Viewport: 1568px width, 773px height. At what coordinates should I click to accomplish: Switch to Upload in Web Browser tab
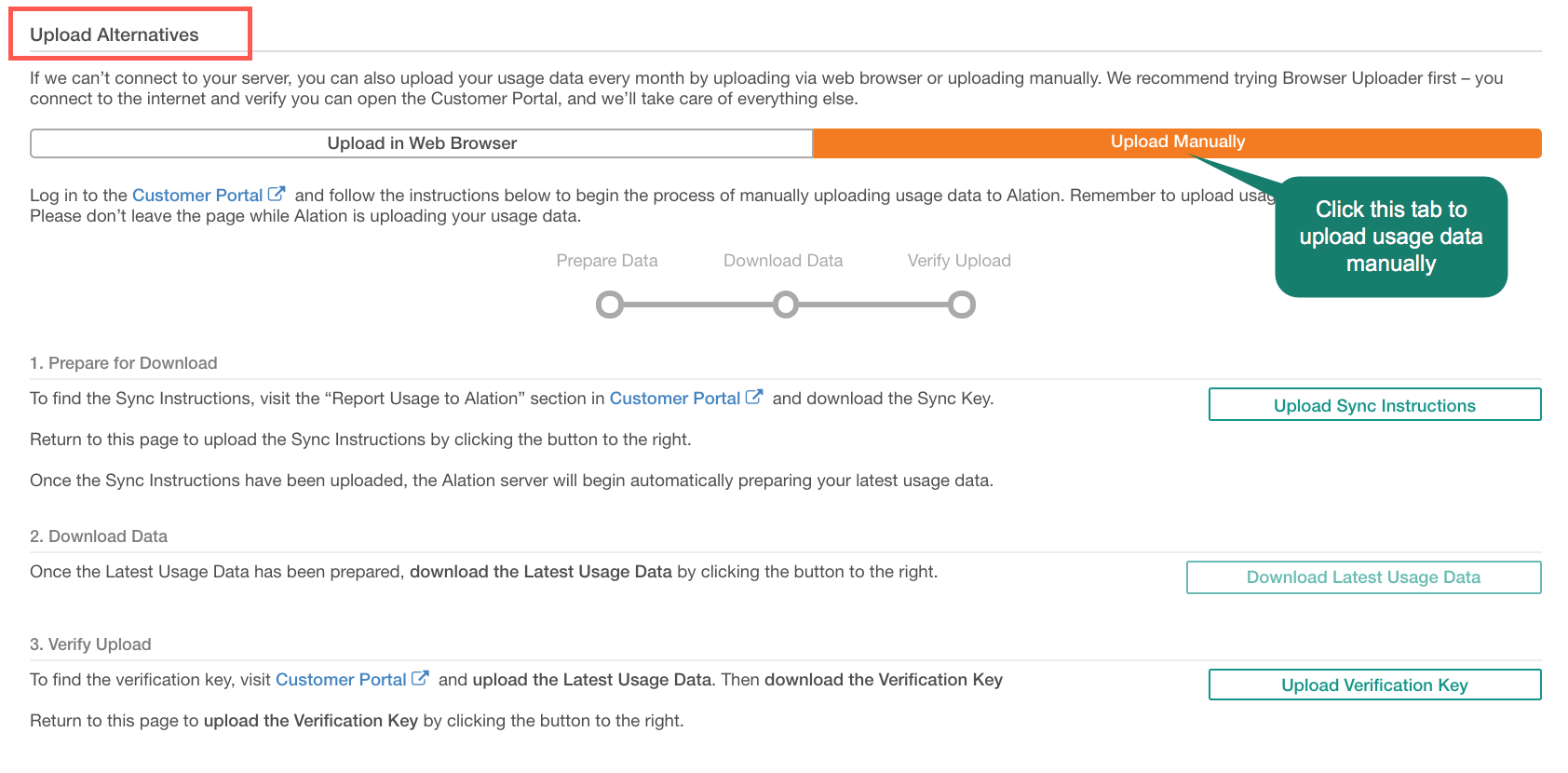(422, 143)
